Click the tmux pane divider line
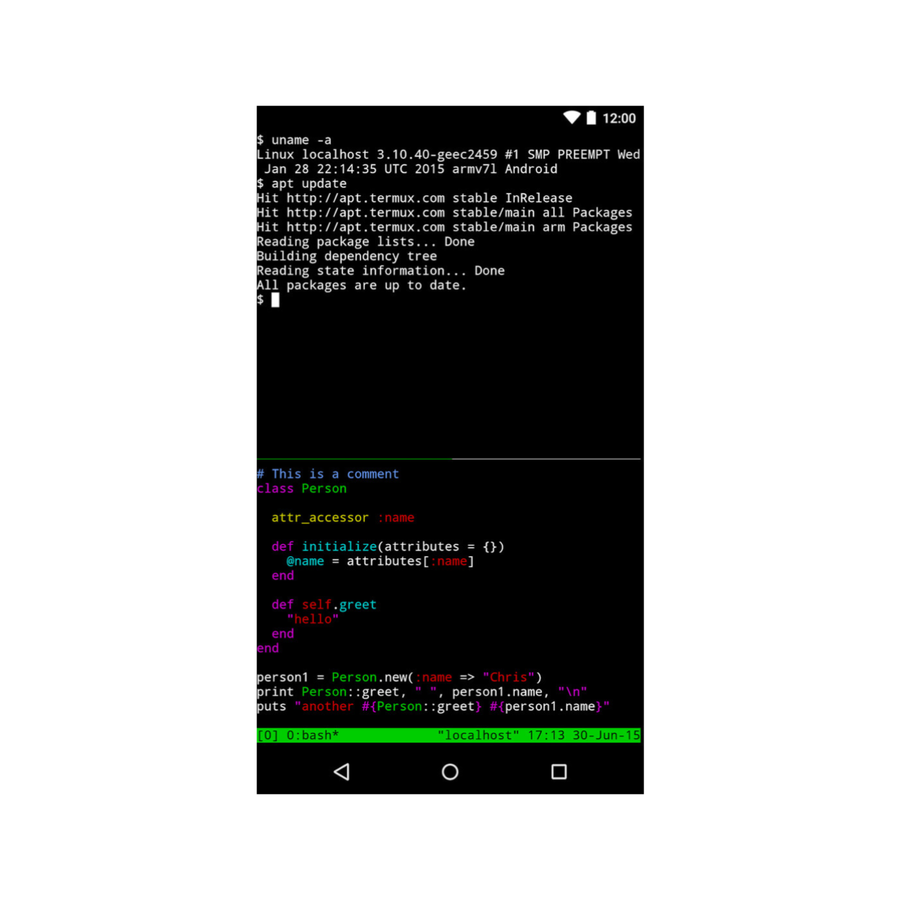The width and height of the screenshot is (900, 900). pos(449,459)
